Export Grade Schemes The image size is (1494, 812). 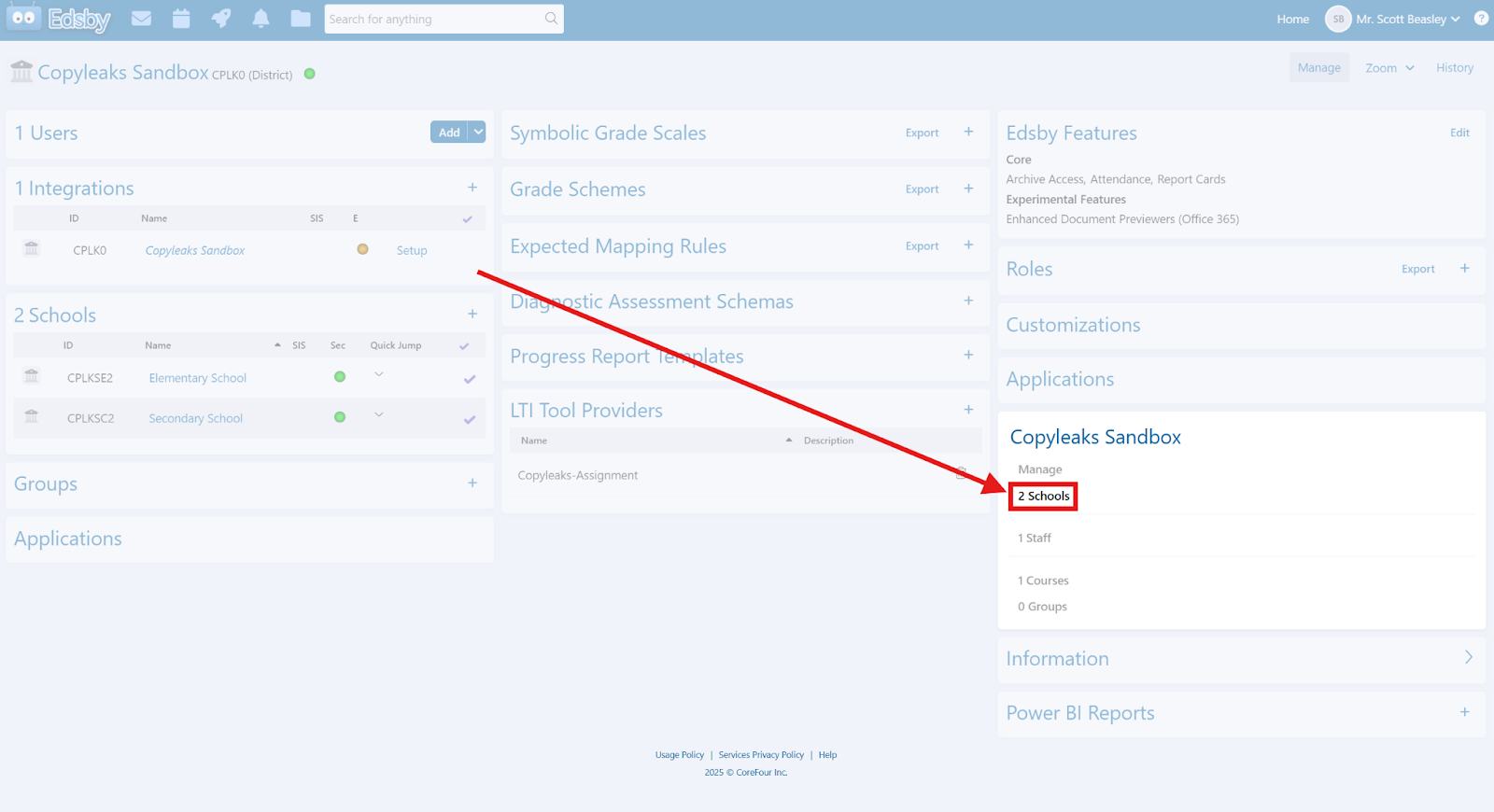[x=922, y=189]
